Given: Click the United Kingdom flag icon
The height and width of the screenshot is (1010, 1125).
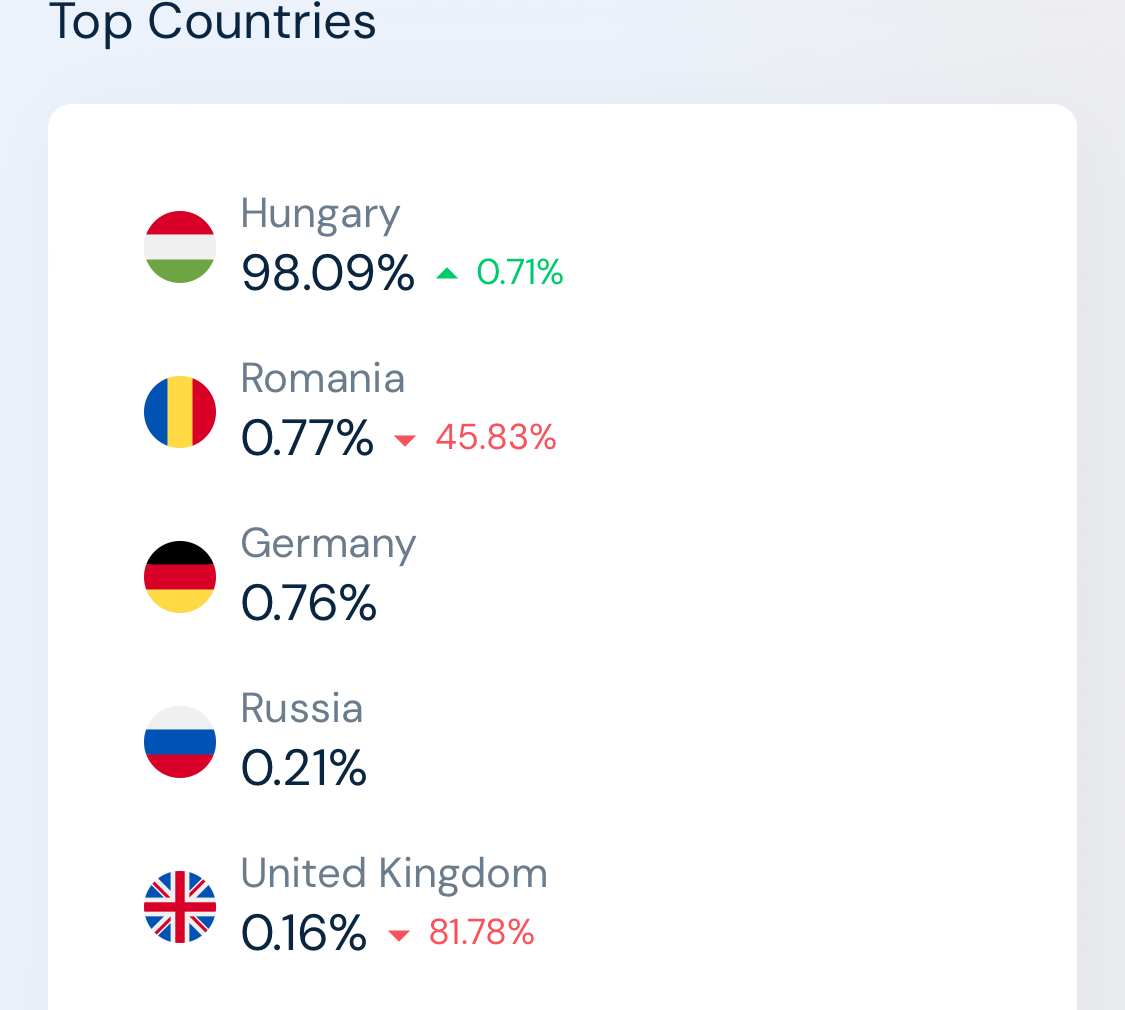Looking at the screenshot, I should pyautogui.click(x=179, y=907).
